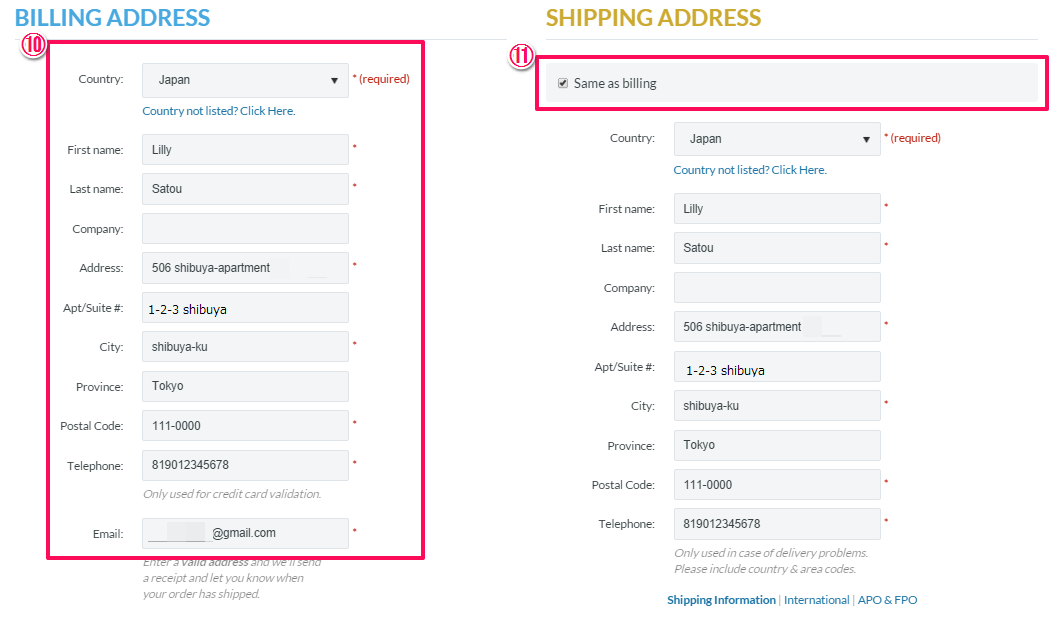The width and height of the screenshot is (1064, 617).
Task: Click the billing Email field
Action: coord(245,533)
